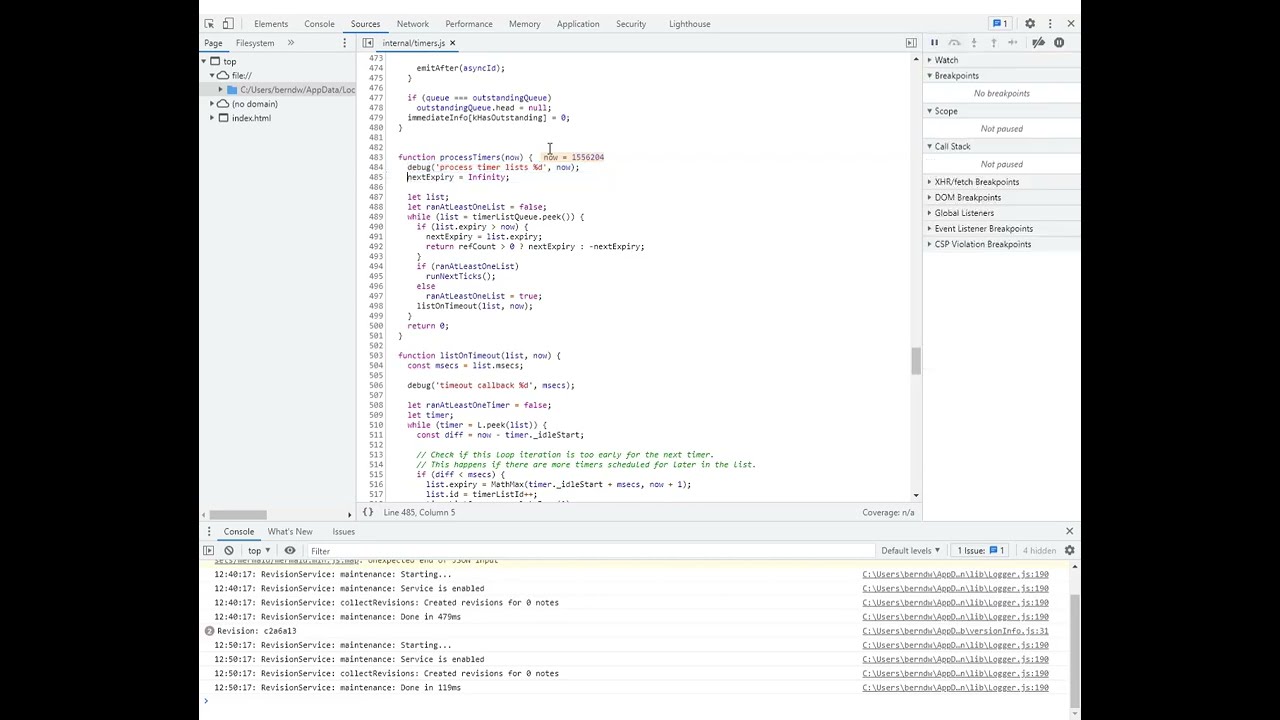Open the Issues drawer tab

(x=344, y=532)
